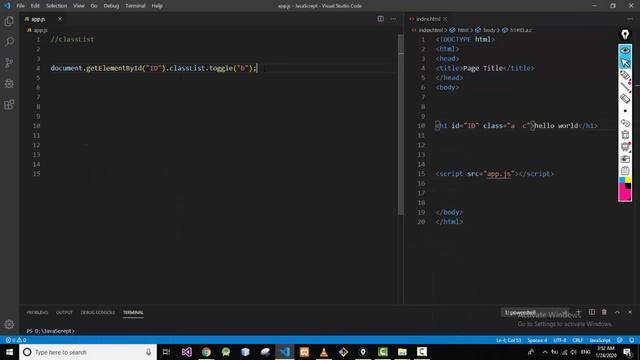Click Ln 4, Col 53 in status bar

pyautogui.click(x=509, y=340)
